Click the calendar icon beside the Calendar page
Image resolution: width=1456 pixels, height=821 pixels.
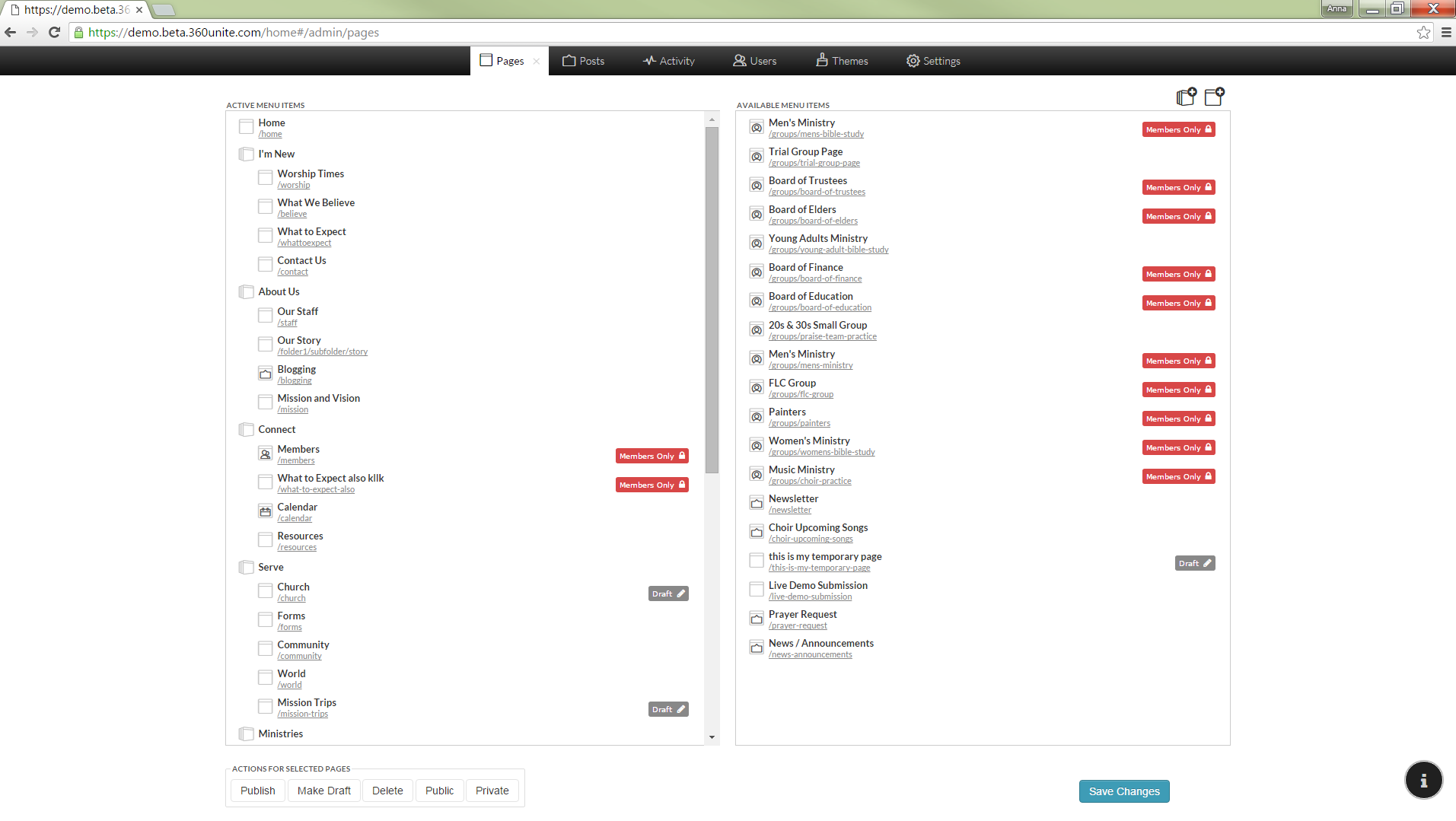pyautogui.click(x=265, y=511)
